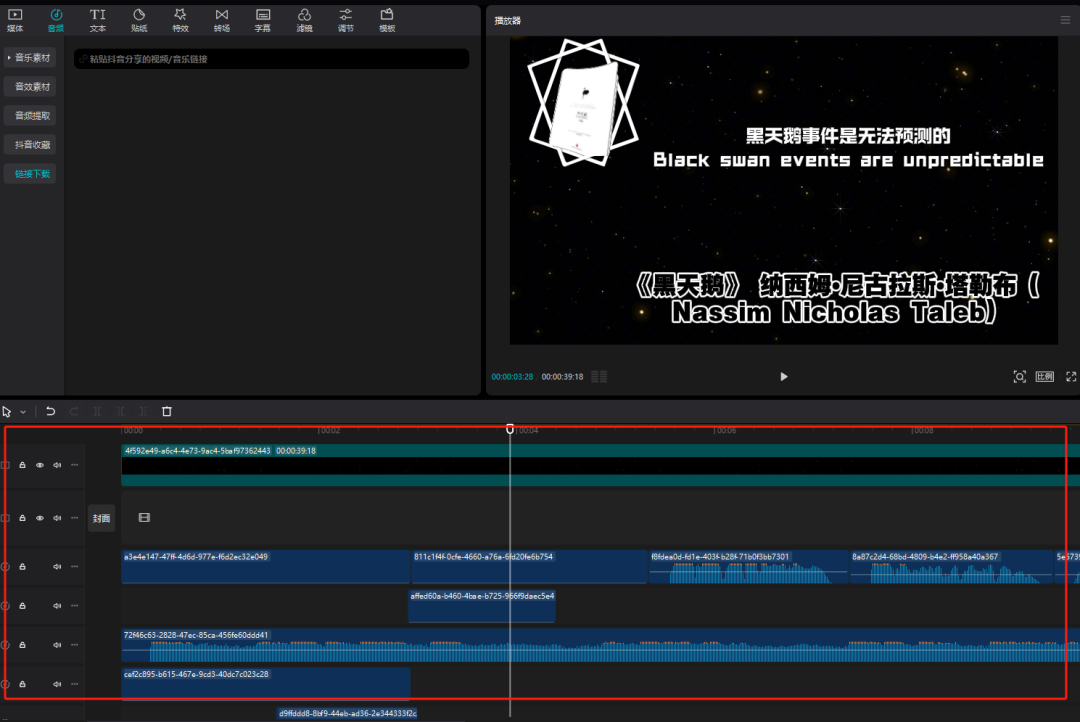Click the fullscreen icon in the player
The height and width of the screenshot is (722, 1080).
[1071, 377]
